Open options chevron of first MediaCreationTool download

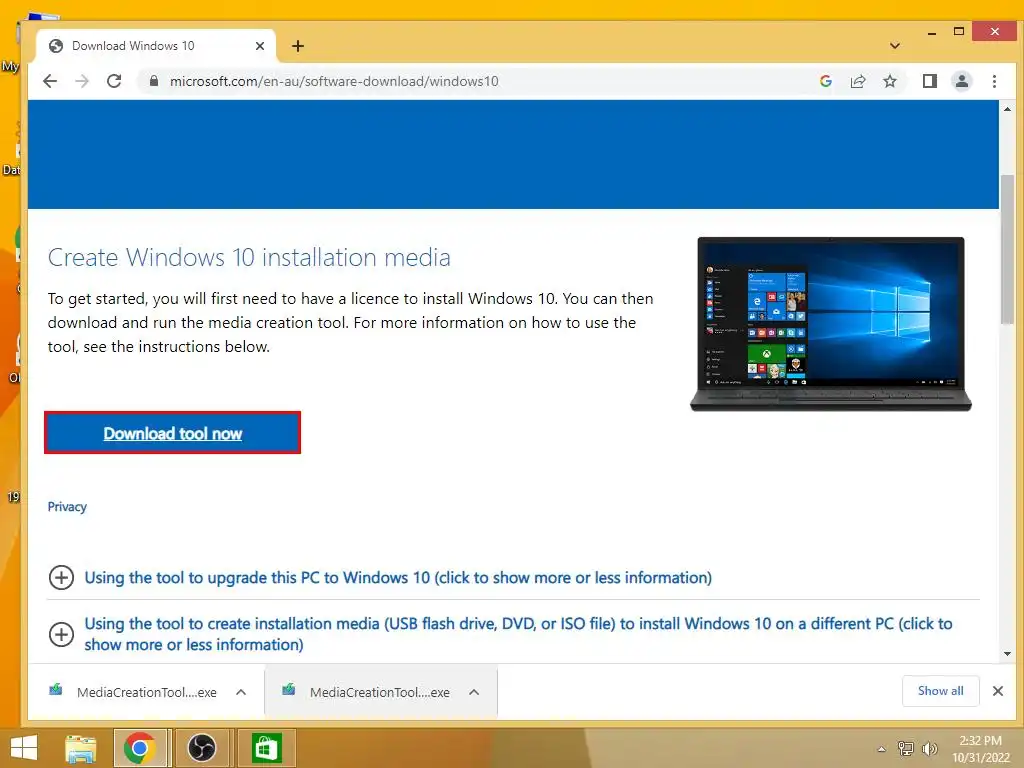[241, 692]
